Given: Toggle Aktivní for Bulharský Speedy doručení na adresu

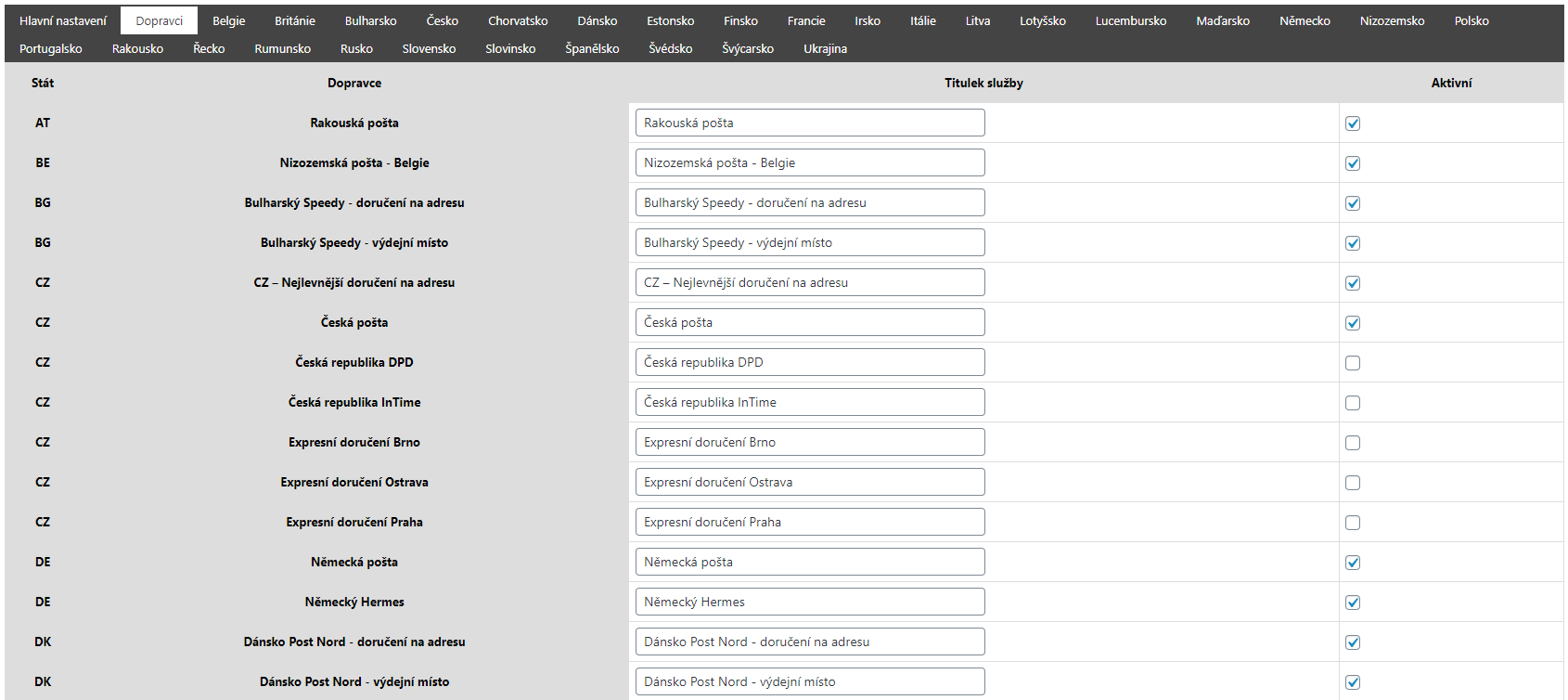Looking at the screenshot, I should tap(1353, 203).
